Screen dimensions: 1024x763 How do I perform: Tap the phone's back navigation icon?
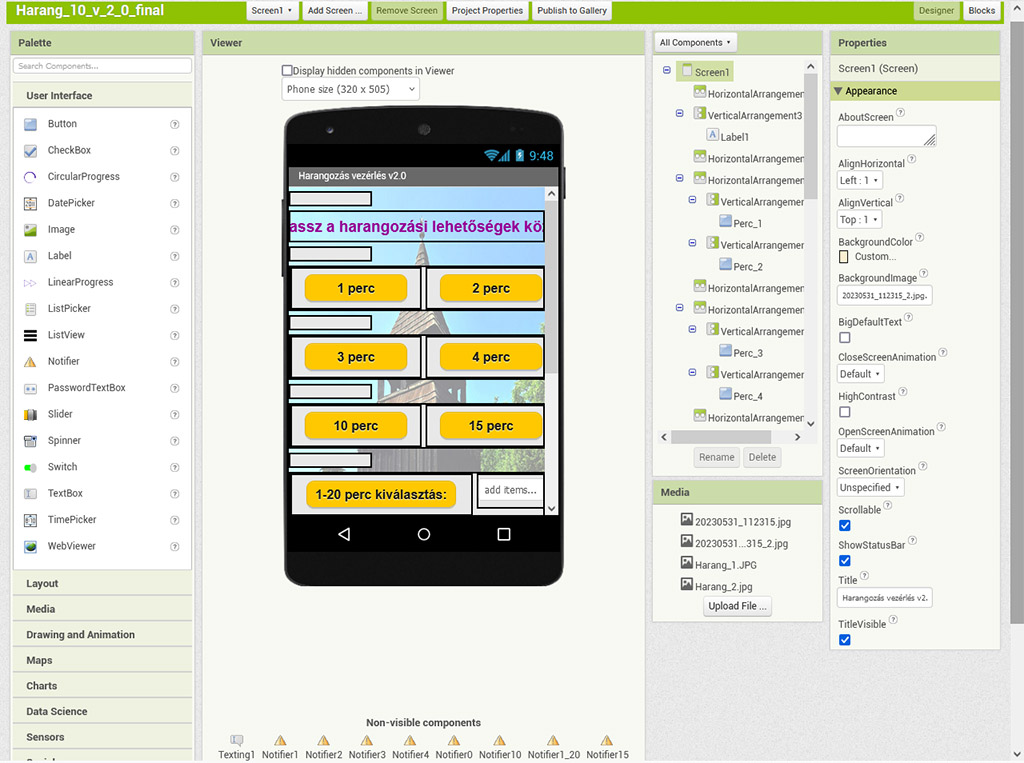[344, 534]
